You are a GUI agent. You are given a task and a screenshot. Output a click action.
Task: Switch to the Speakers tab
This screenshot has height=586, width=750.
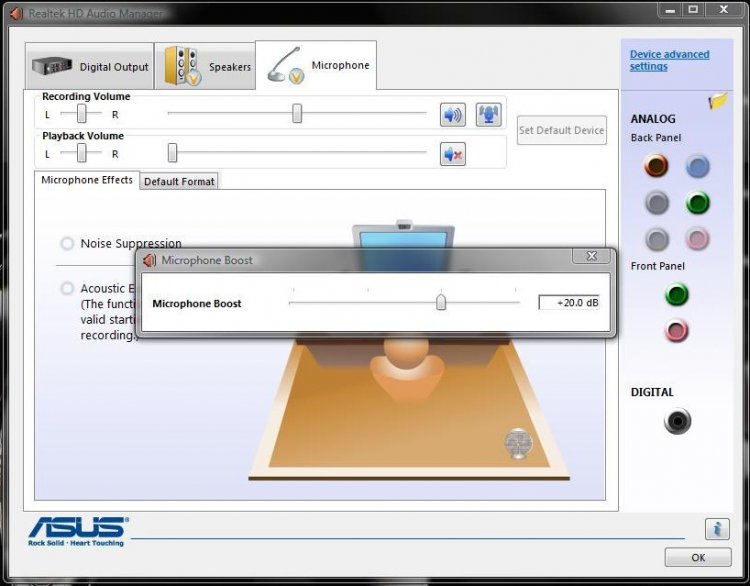205,66
